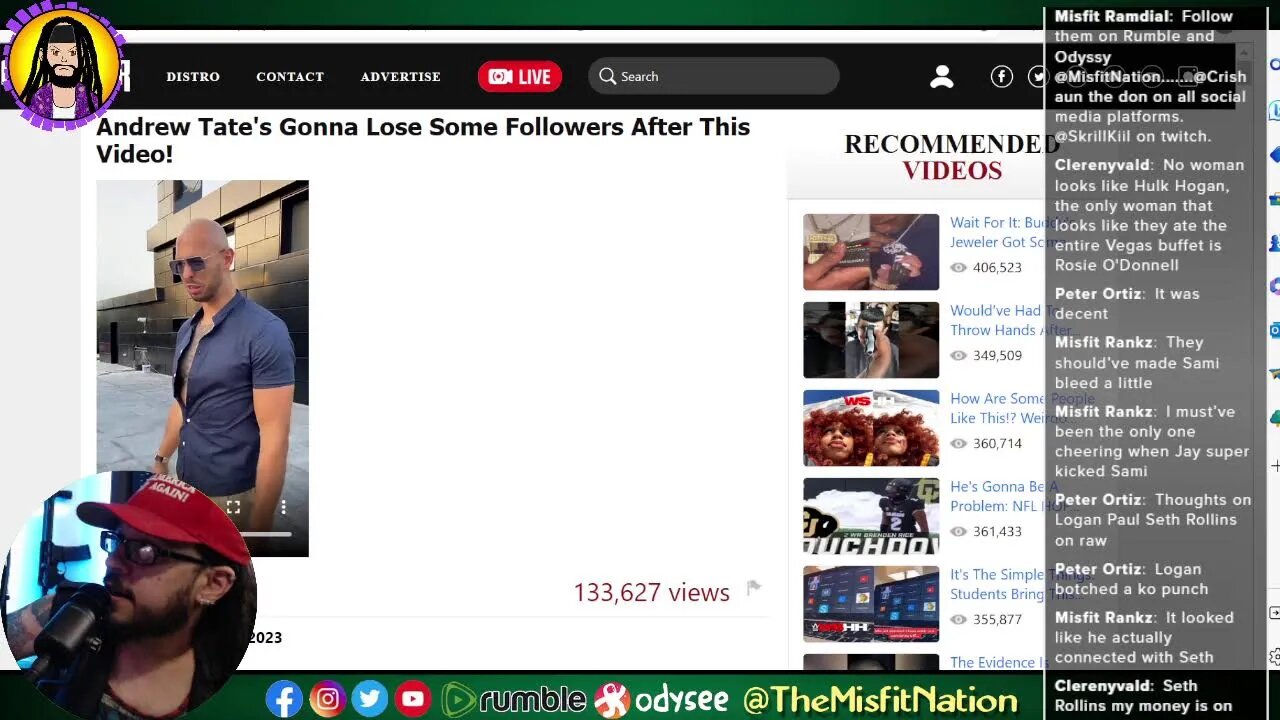
Task: Click the scrollbar up arrow in chat panel
Action: [x=1245, y=53]
